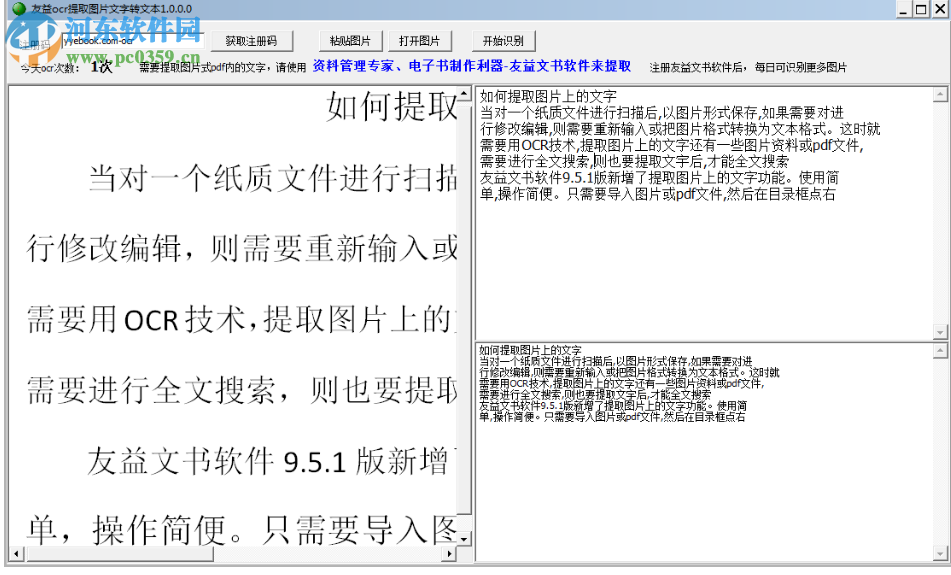Click upper result line 如何提取图片上的文字
The image size is (951, 575).
pos(548,96)
